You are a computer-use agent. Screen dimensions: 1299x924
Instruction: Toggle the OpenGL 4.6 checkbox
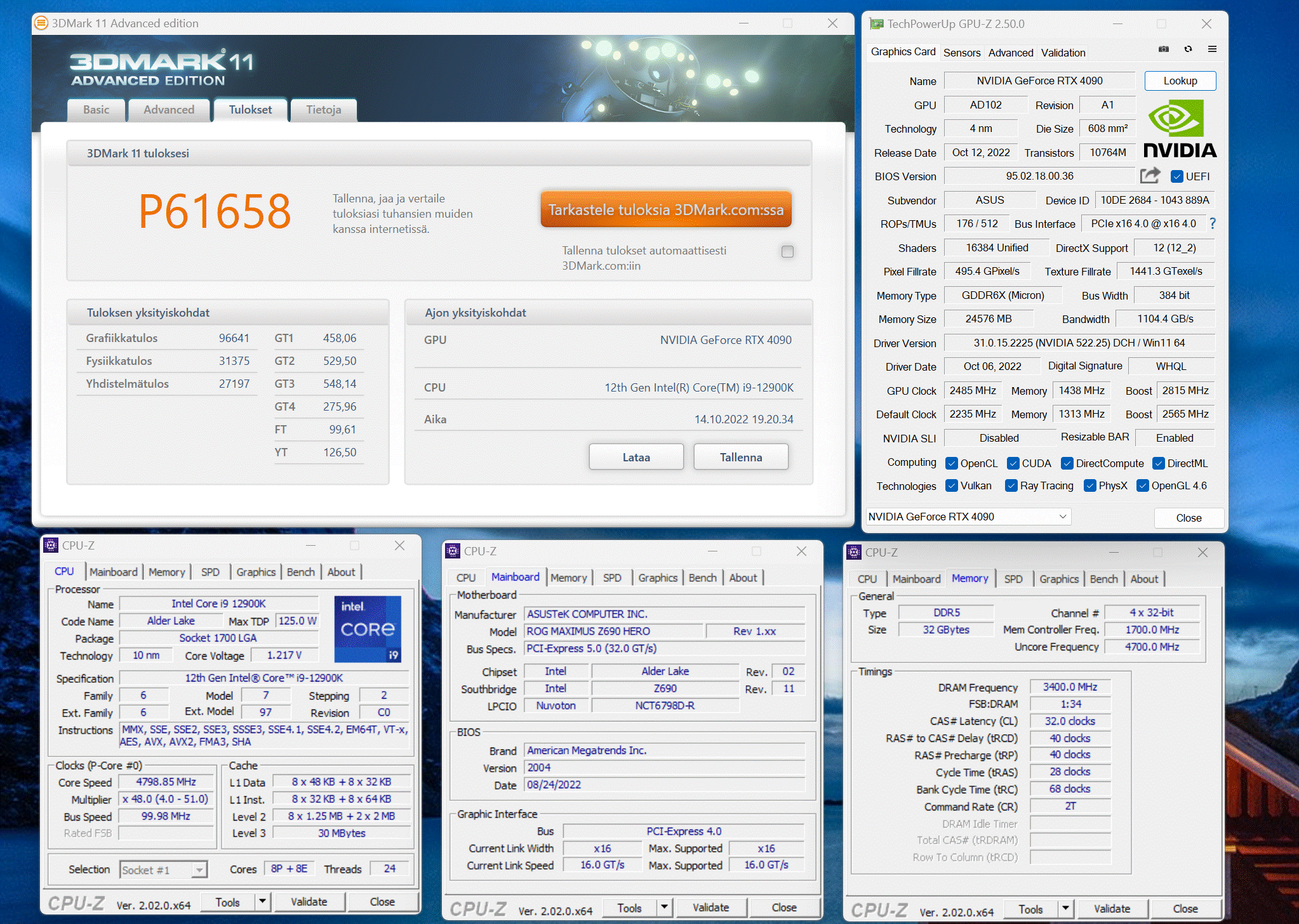click(x=1143, y=485)
